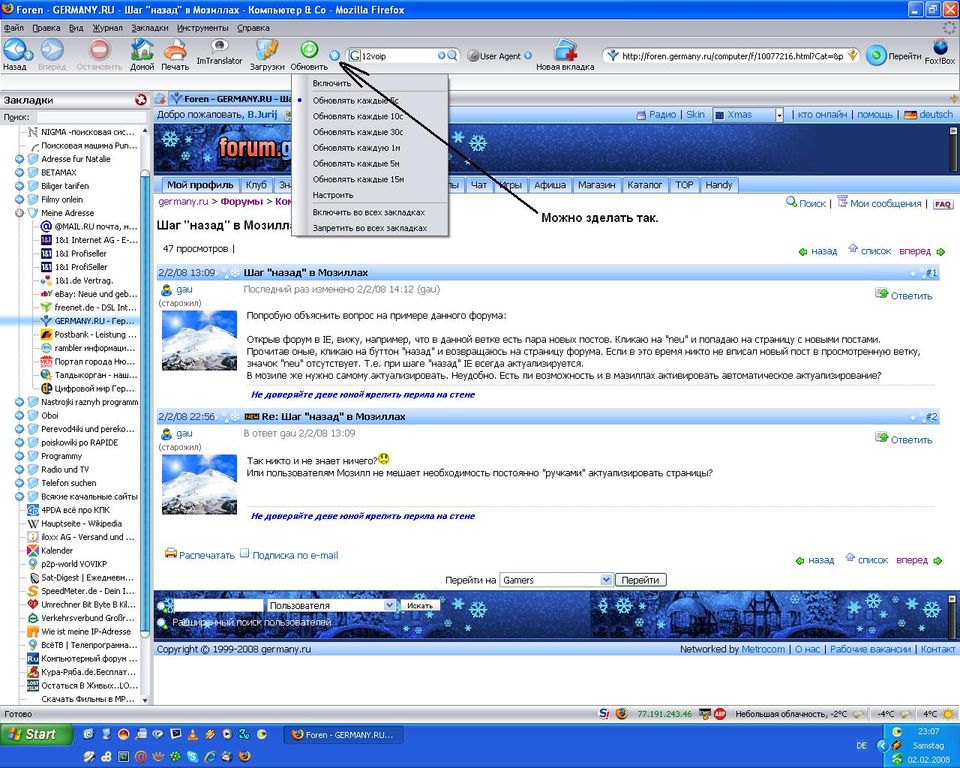Open the Файл menu

[13, 28]
